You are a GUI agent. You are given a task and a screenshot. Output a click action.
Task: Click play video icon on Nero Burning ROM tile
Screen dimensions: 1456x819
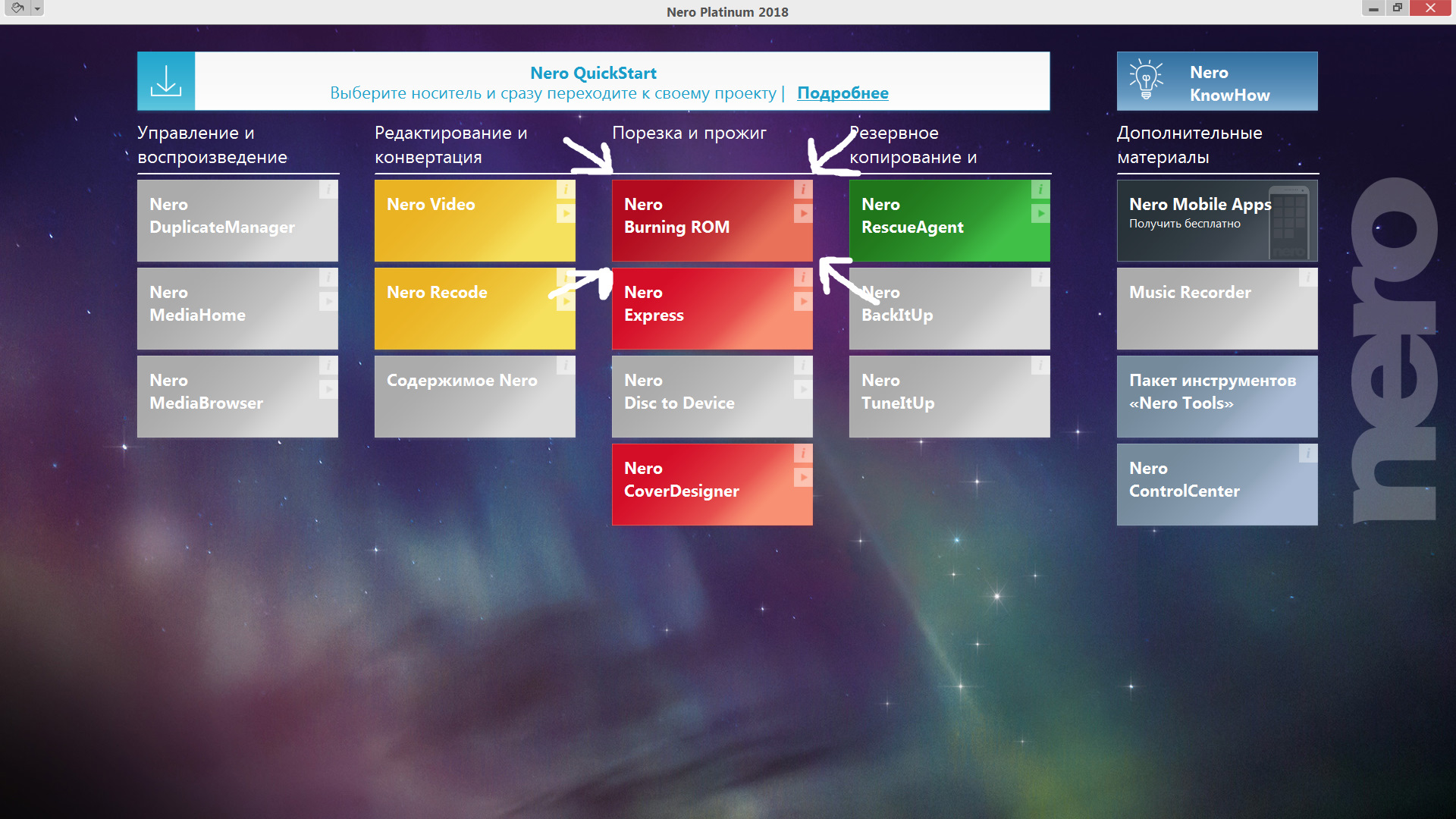[x=803, y=214]
